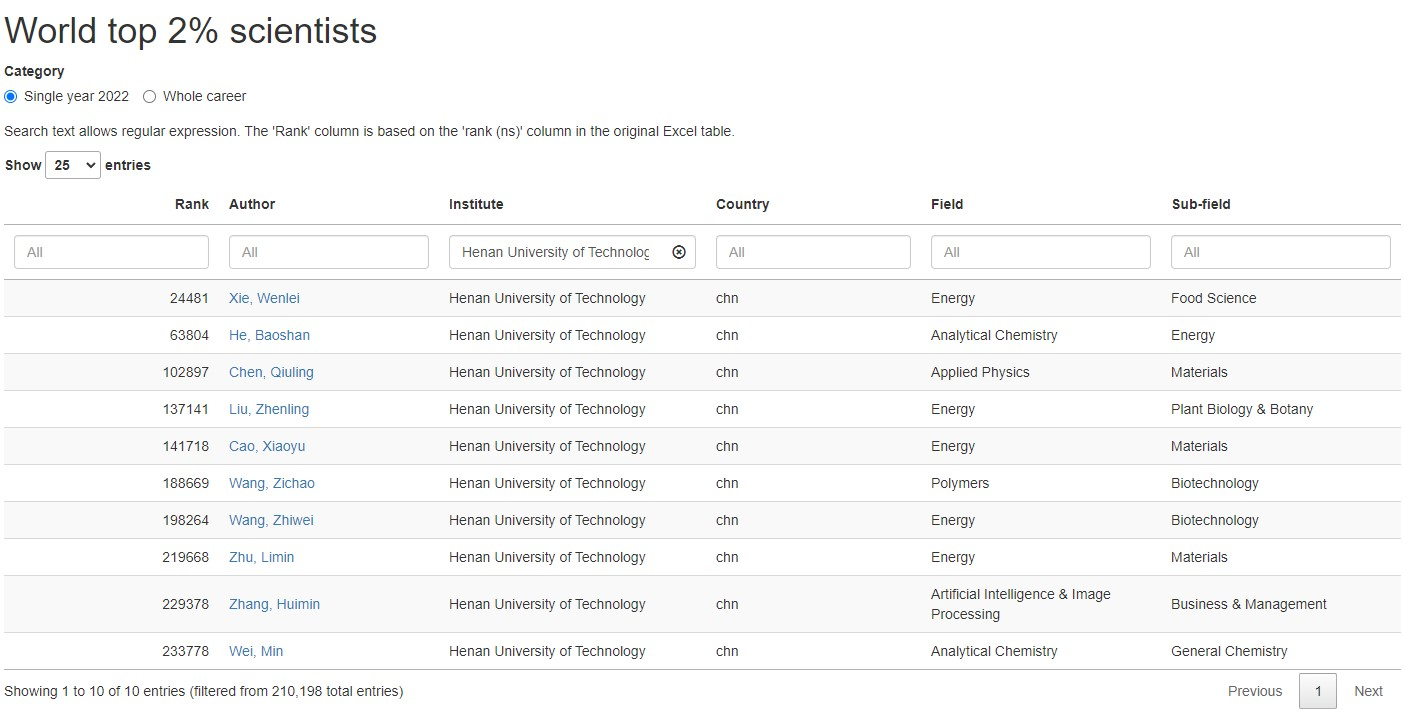The image size is (1403, 716).
Task: Click the Country filter input field
Action: 813,252
